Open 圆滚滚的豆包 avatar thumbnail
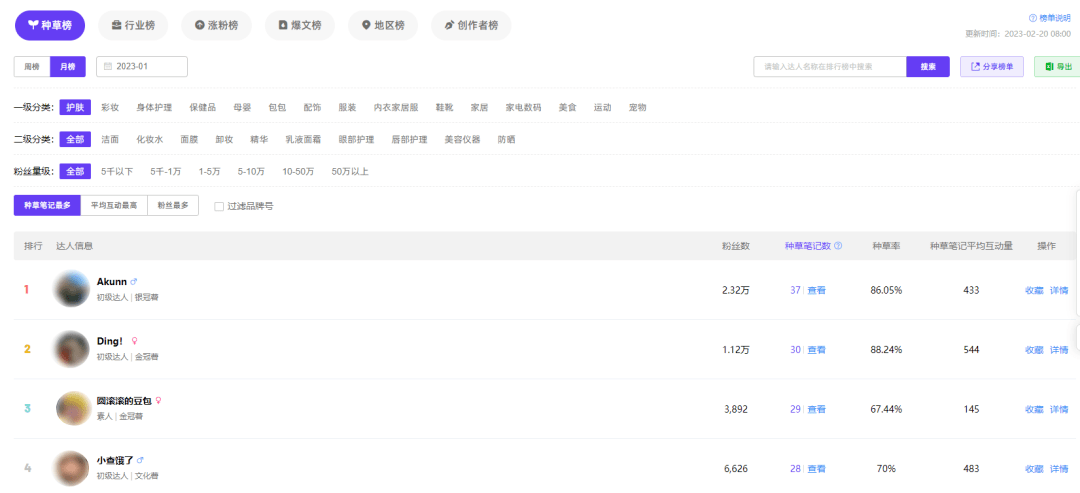This screenshot has height=493, width=1080. 74,408
